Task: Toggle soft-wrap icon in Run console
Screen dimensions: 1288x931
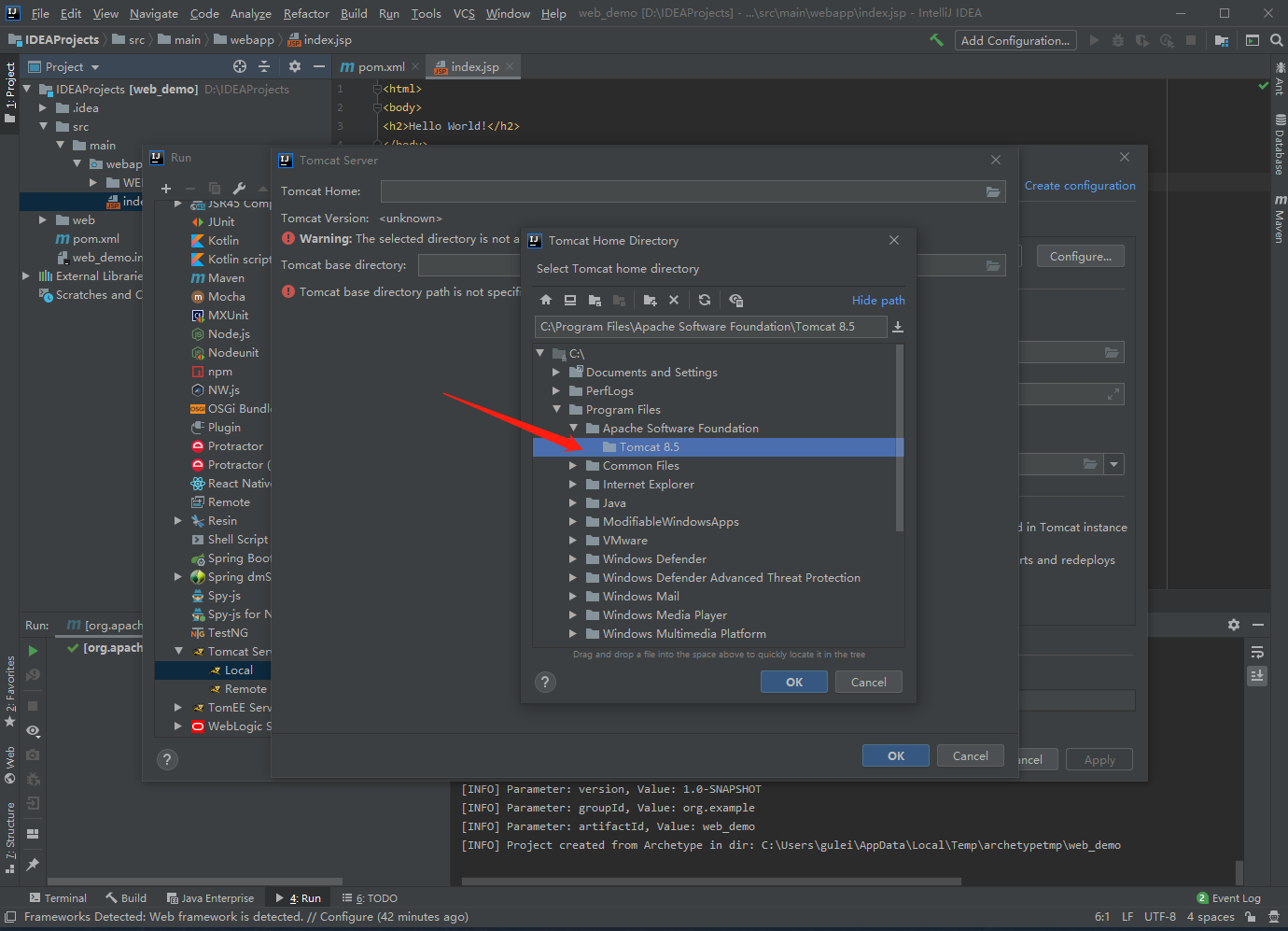Action: pyautogui.click(x=1257, y=652)
